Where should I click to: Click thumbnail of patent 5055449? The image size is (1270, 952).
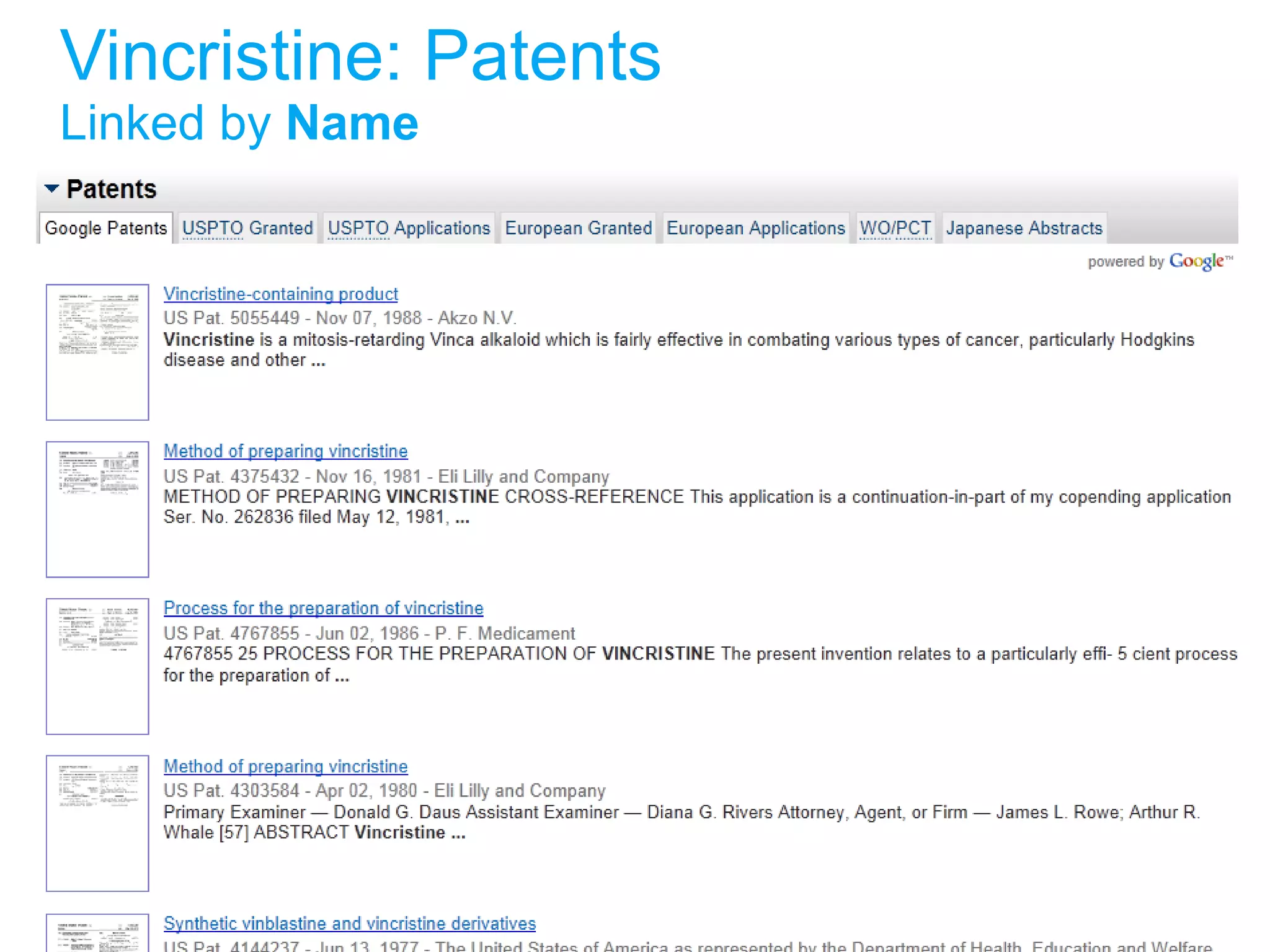tap(97, 352)
